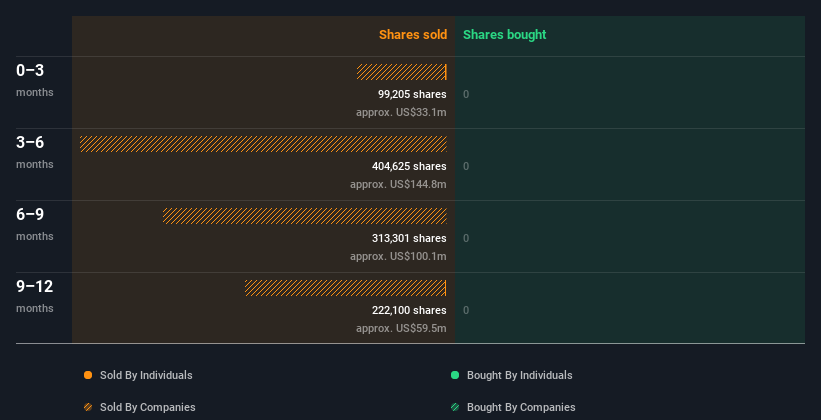Toggle the Bought By Individuals legend label
This screenshot has width=821, height=420.
pos(519,375)
